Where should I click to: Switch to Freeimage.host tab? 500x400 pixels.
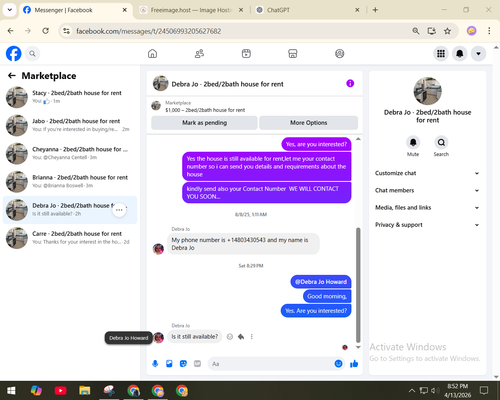191,10
